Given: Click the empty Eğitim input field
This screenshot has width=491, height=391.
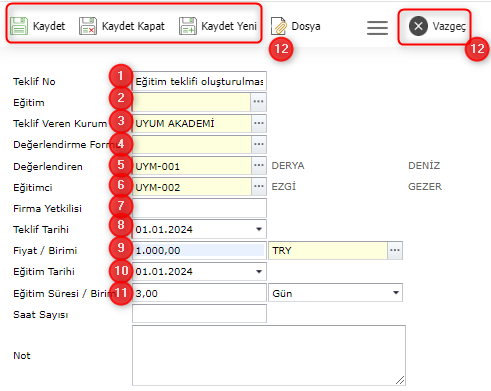Looking at the screenshot, I should pyautogui.click(x=192, y=102).
